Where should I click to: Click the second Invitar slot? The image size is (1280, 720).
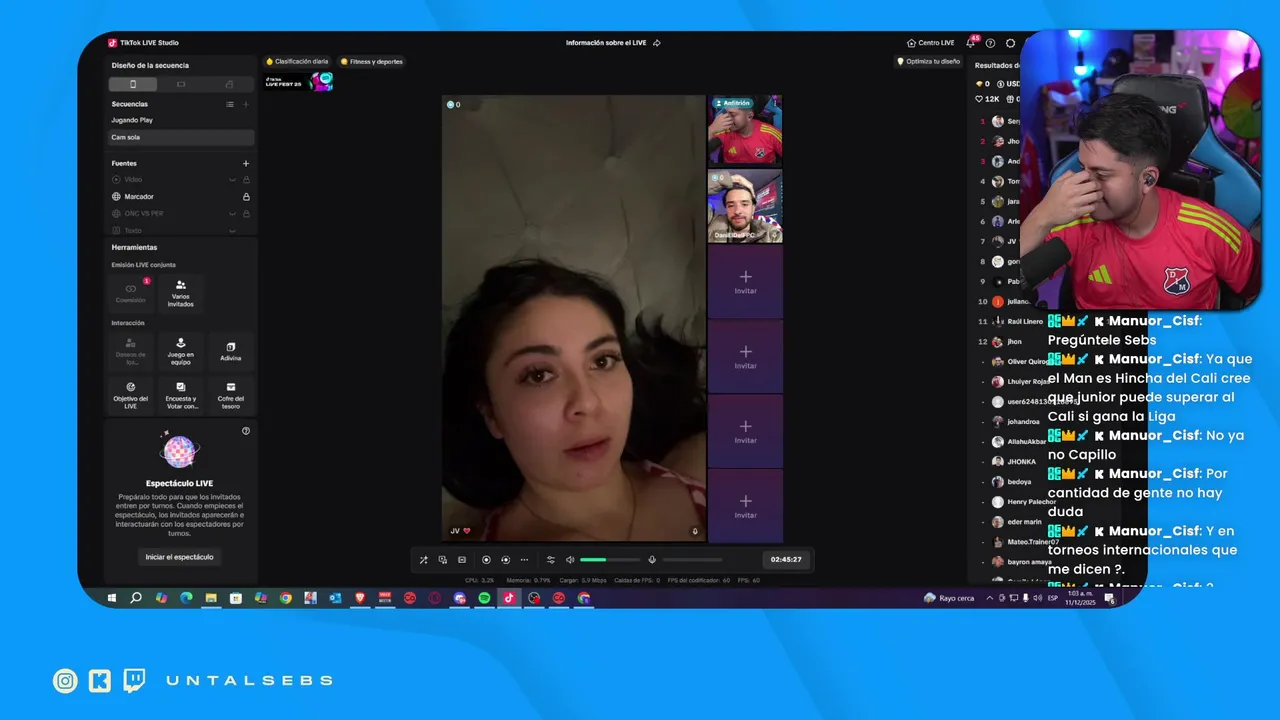coord(745,357)
